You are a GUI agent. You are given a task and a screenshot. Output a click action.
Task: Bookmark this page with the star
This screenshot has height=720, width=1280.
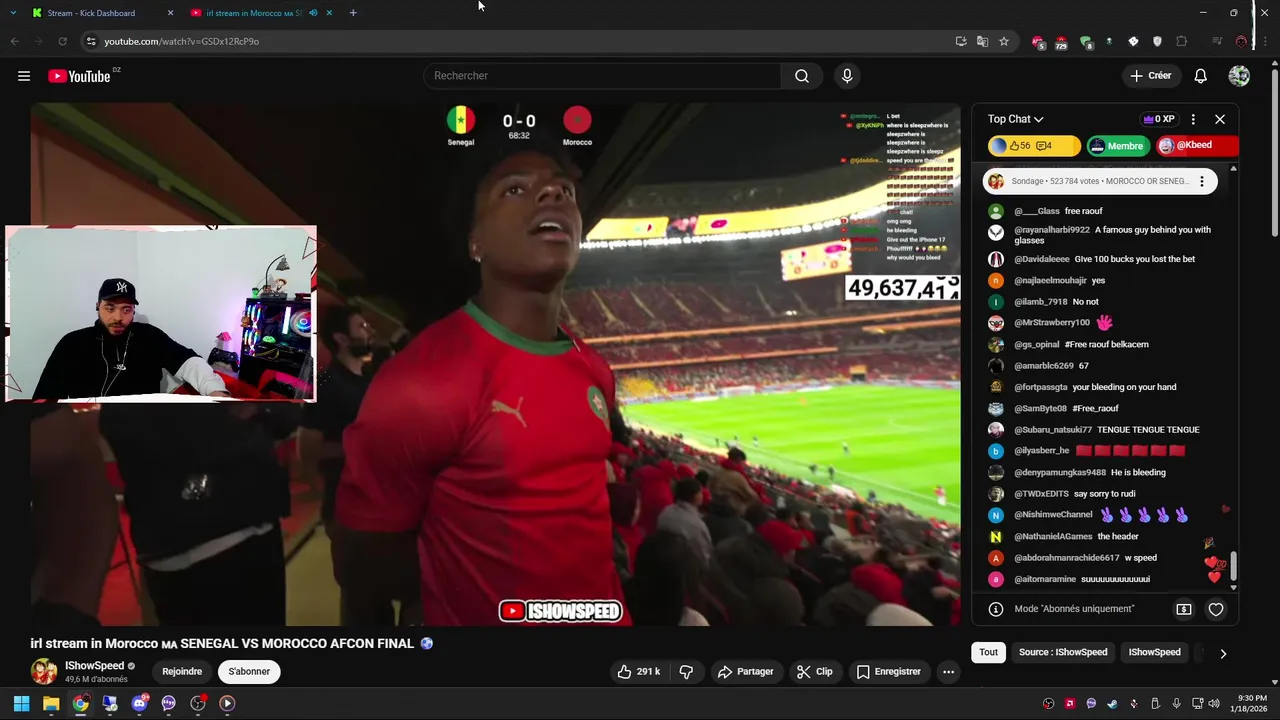pos(1004,41)
